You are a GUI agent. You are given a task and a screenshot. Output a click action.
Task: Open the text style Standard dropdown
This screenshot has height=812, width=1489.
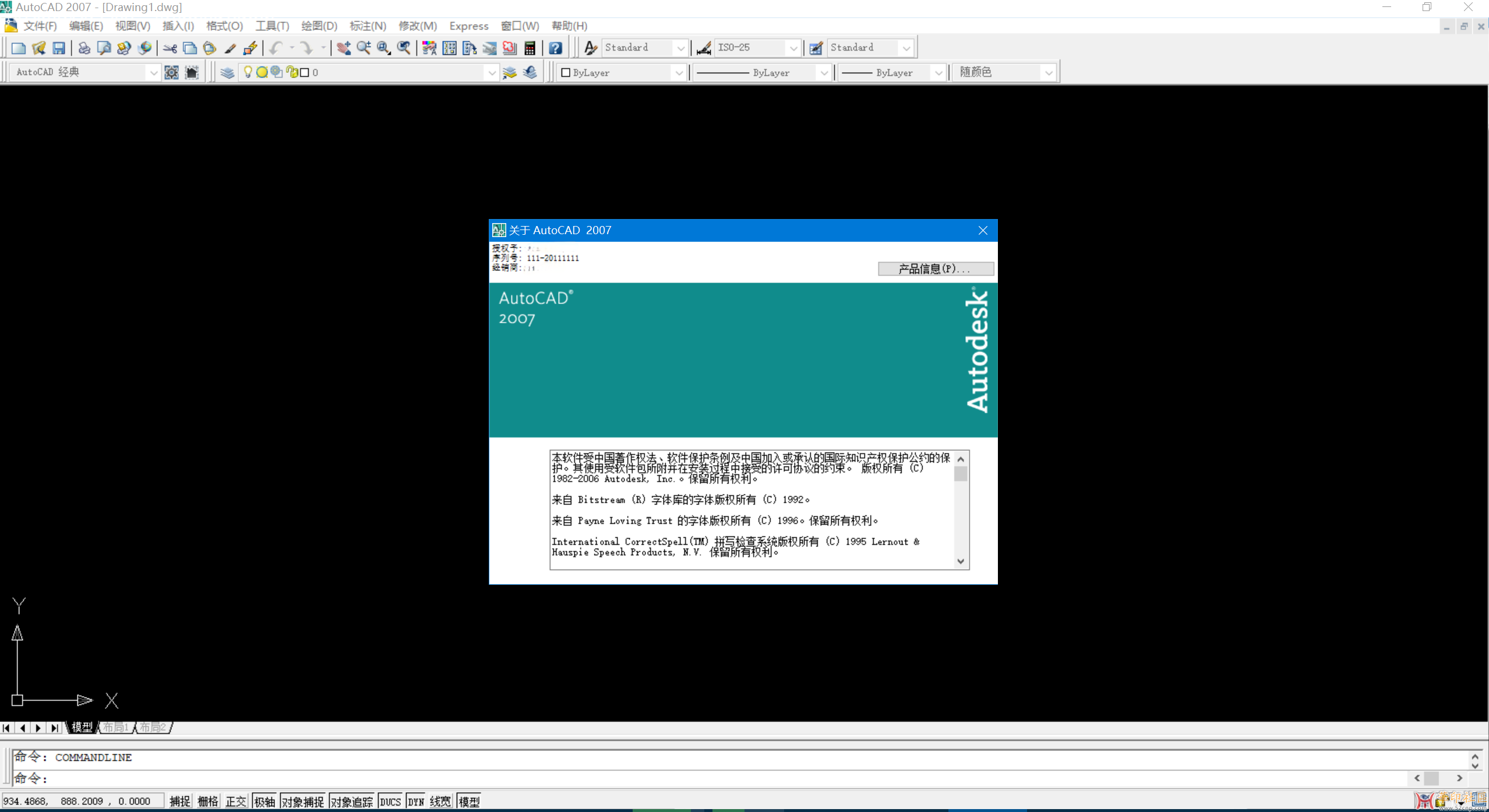click(680, 48)
